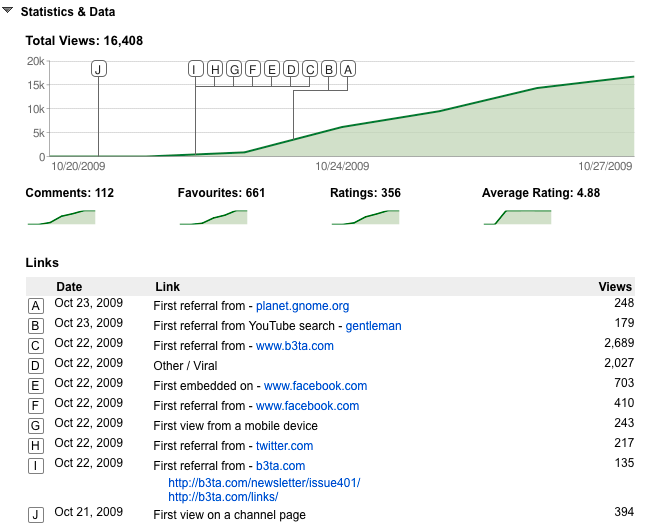Image resolution: width=653 pixels, height=531 pixels.
Task: Click the boxed G icon for mobile device view
Action: [36, 426]
